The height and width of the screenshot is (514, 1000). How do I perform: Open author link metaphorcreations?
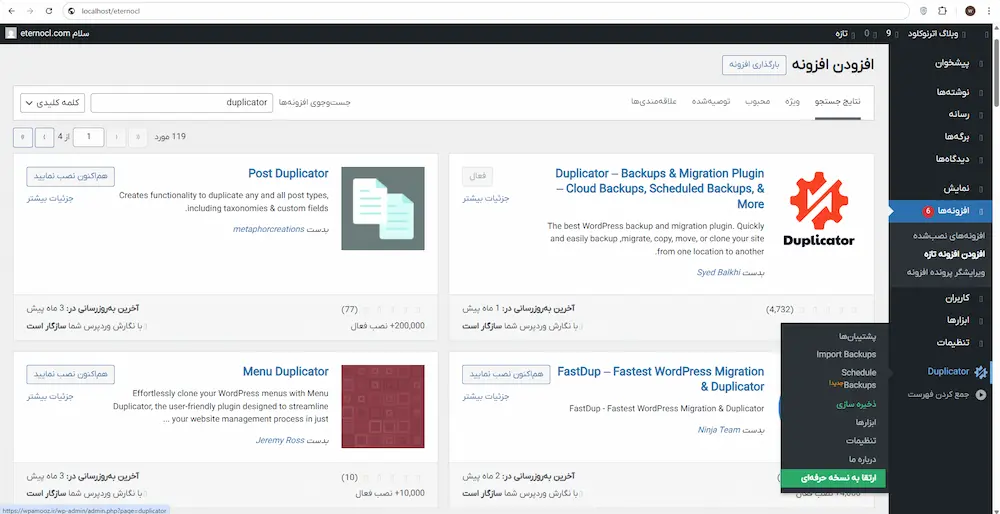pyautogui.click(x=268, y=229)
